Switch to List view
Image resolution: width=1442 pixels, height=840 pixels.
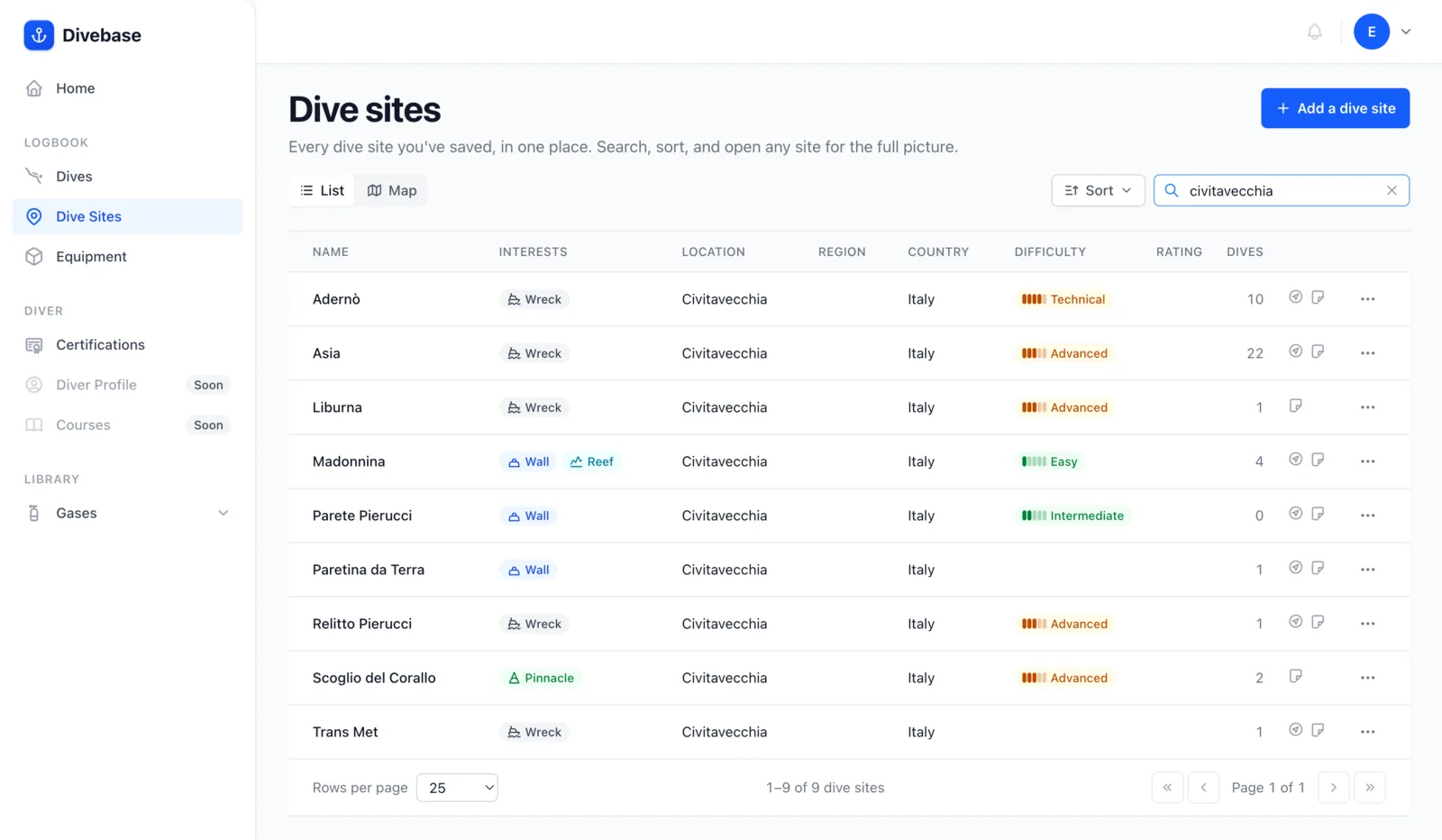(x=322, y=190)
